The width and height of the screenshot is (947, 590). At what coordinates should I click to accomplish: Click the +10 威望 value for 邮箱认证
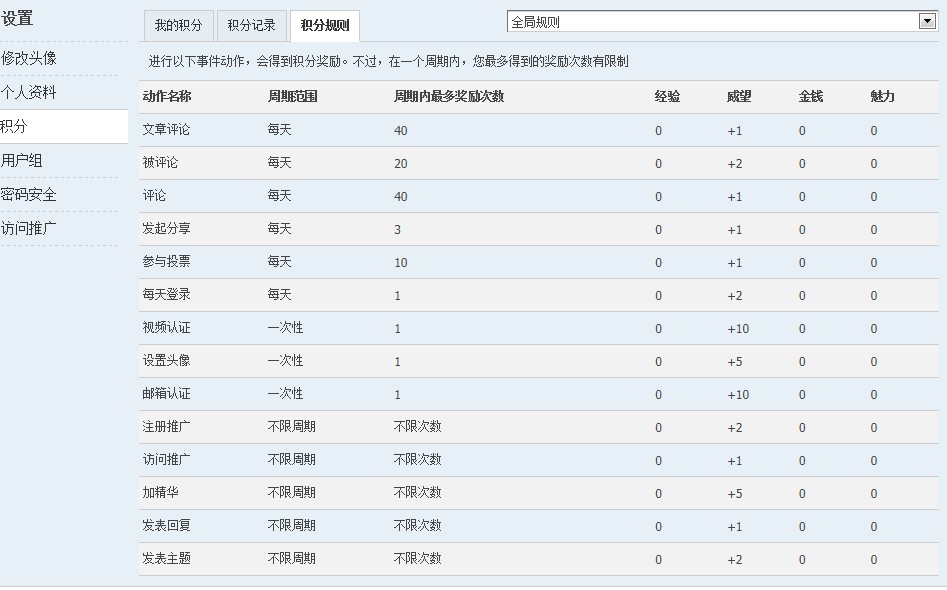(x=738, y=395)
